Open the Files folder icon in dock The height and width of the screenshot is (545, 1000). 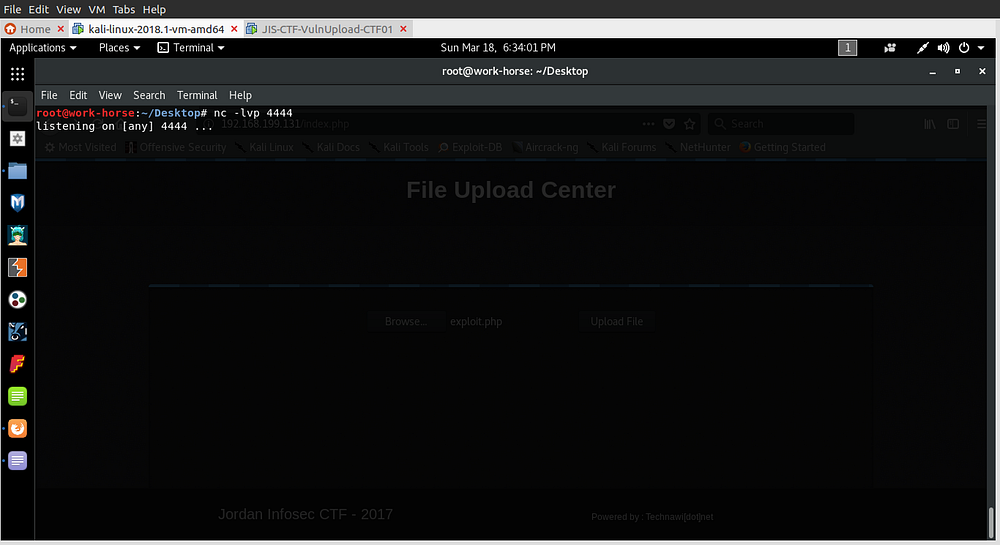[x=17, y=170]
